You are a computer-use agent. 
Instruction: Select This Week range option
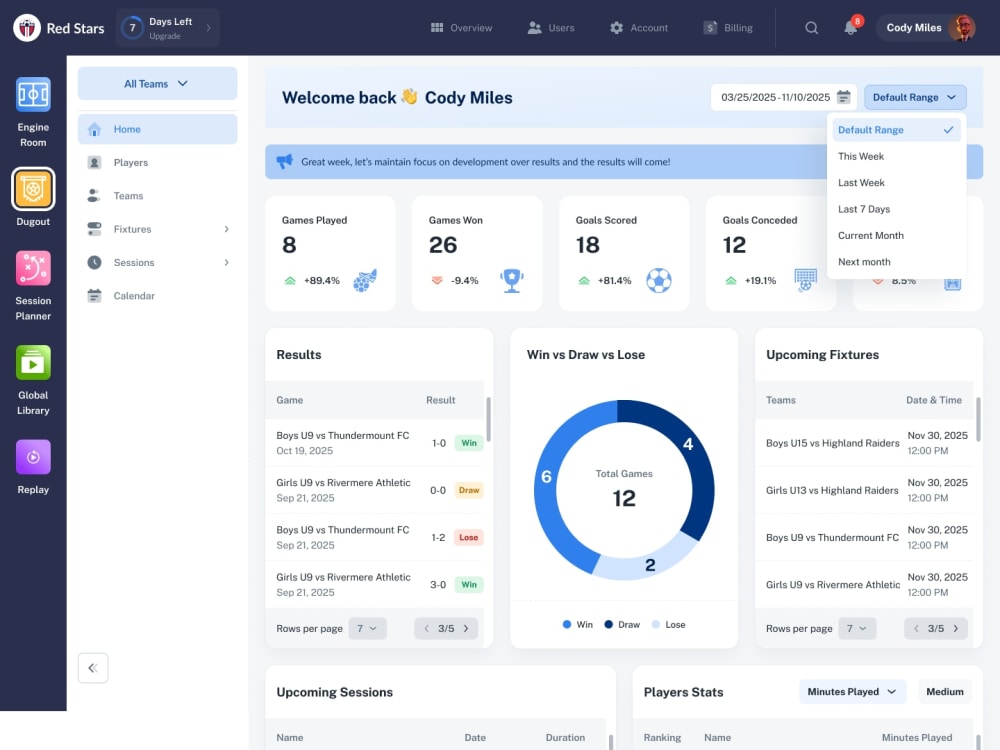pos(896,156)
